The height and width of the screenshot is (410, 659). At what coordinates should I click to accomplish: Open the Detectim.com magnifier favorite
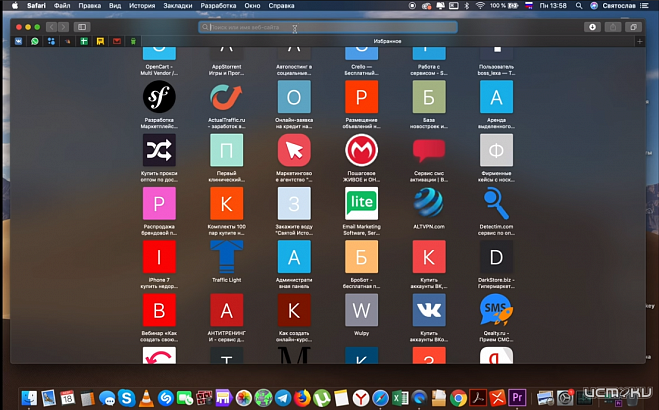click(496, 203)
